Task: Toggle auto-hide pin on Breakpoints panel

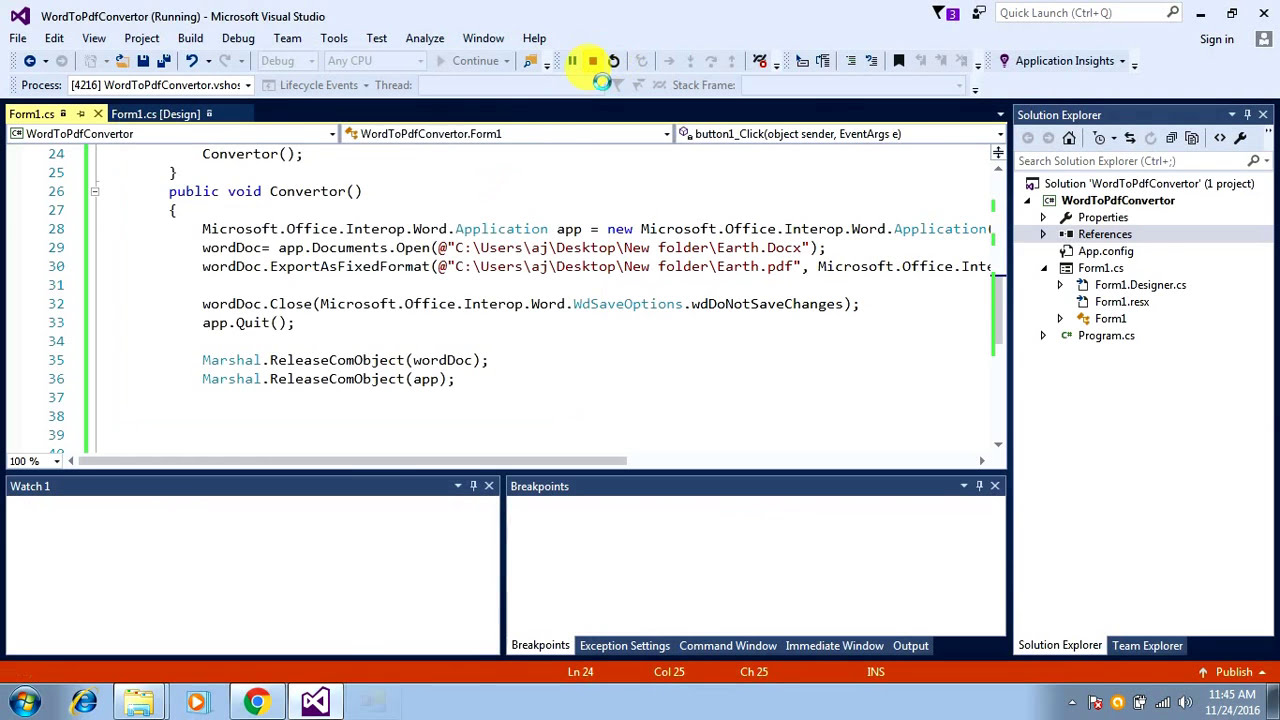Action: tap(980, 486)
